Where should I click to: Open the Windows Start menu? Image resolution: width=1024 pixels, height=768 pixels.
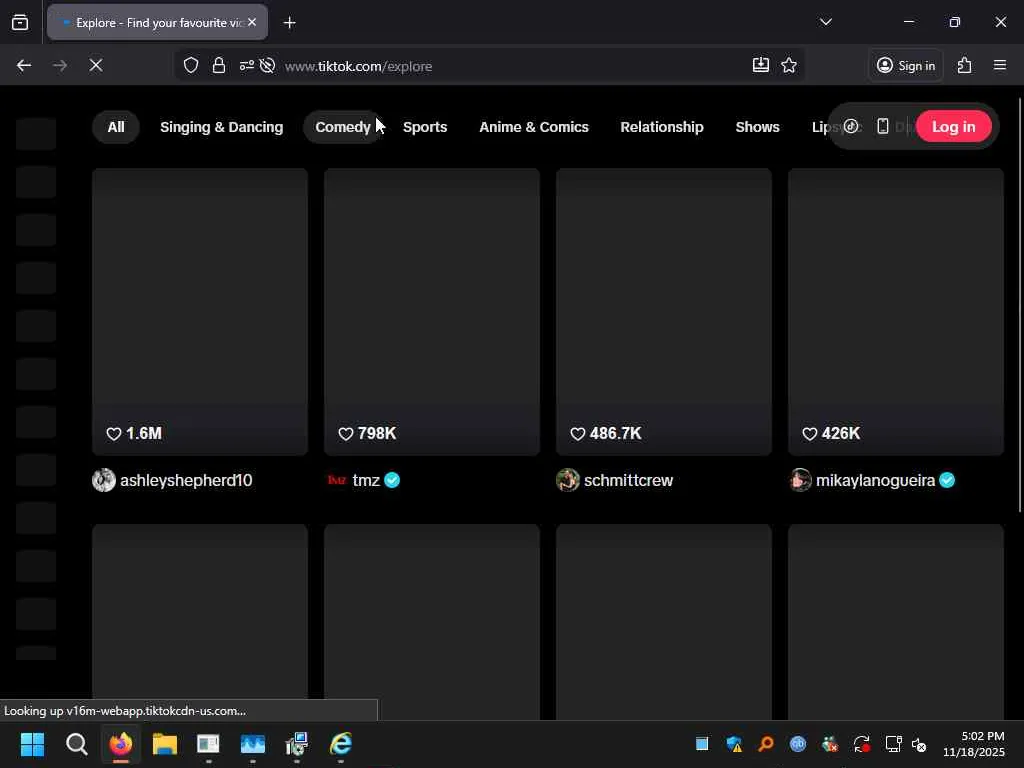pyautogui.click(x=33, y=744)
